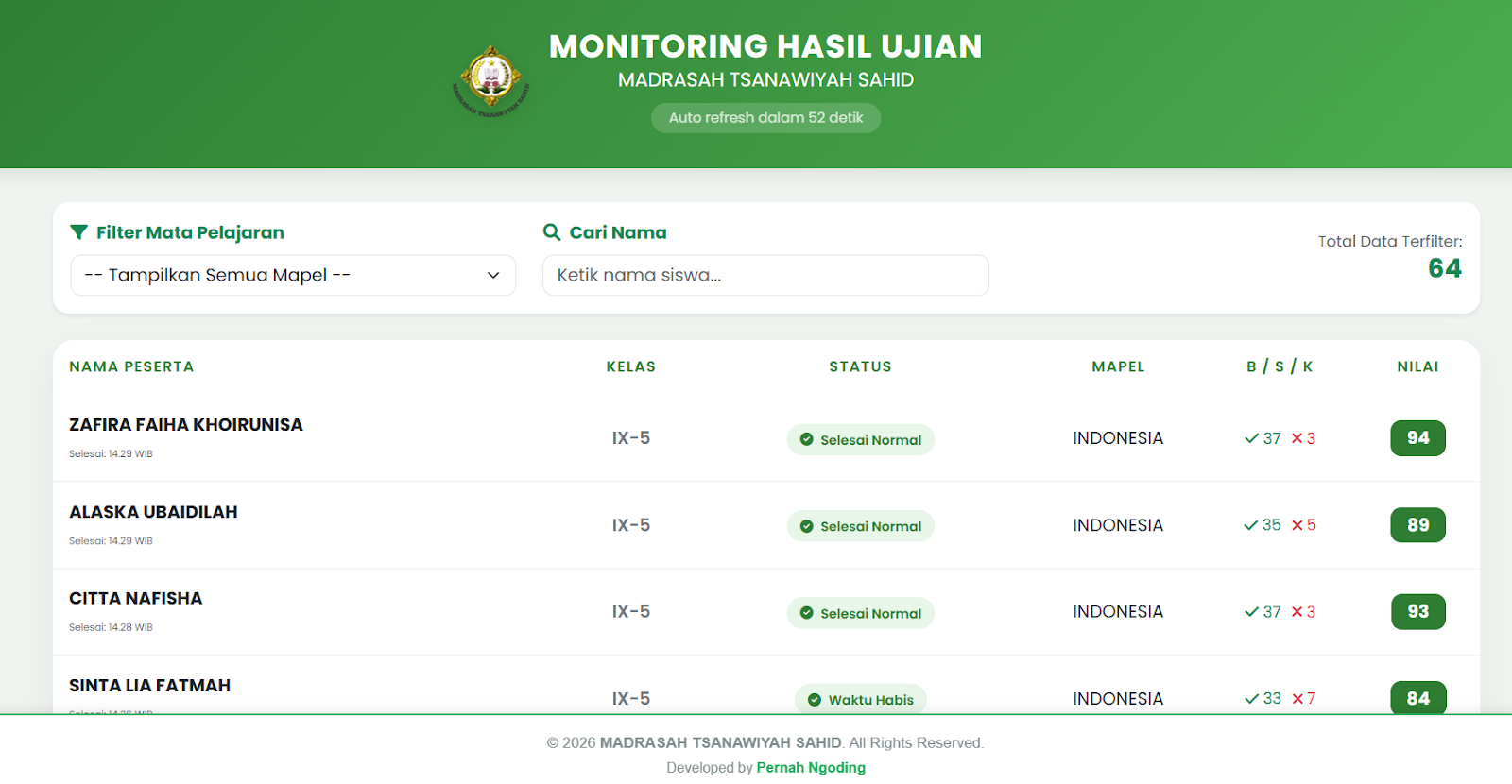Image resolution: width=1512 pixels, height=784 pixels.
Task: Click Selesai: 14.28 WIB under Citta
Action: pos(111,628)
